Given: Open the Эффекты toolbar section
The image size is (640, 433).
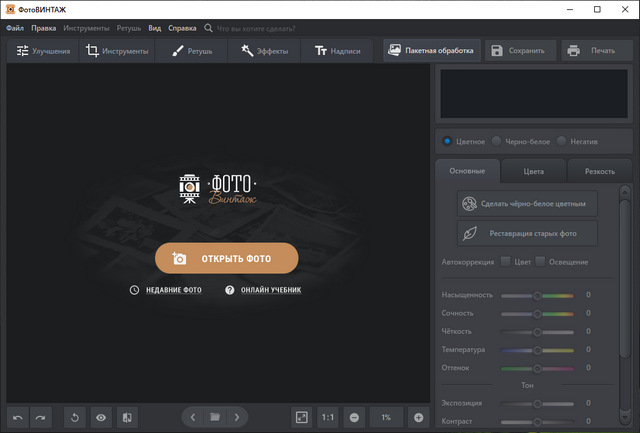Looking at the screenshot, I should (x=264, y=50).
